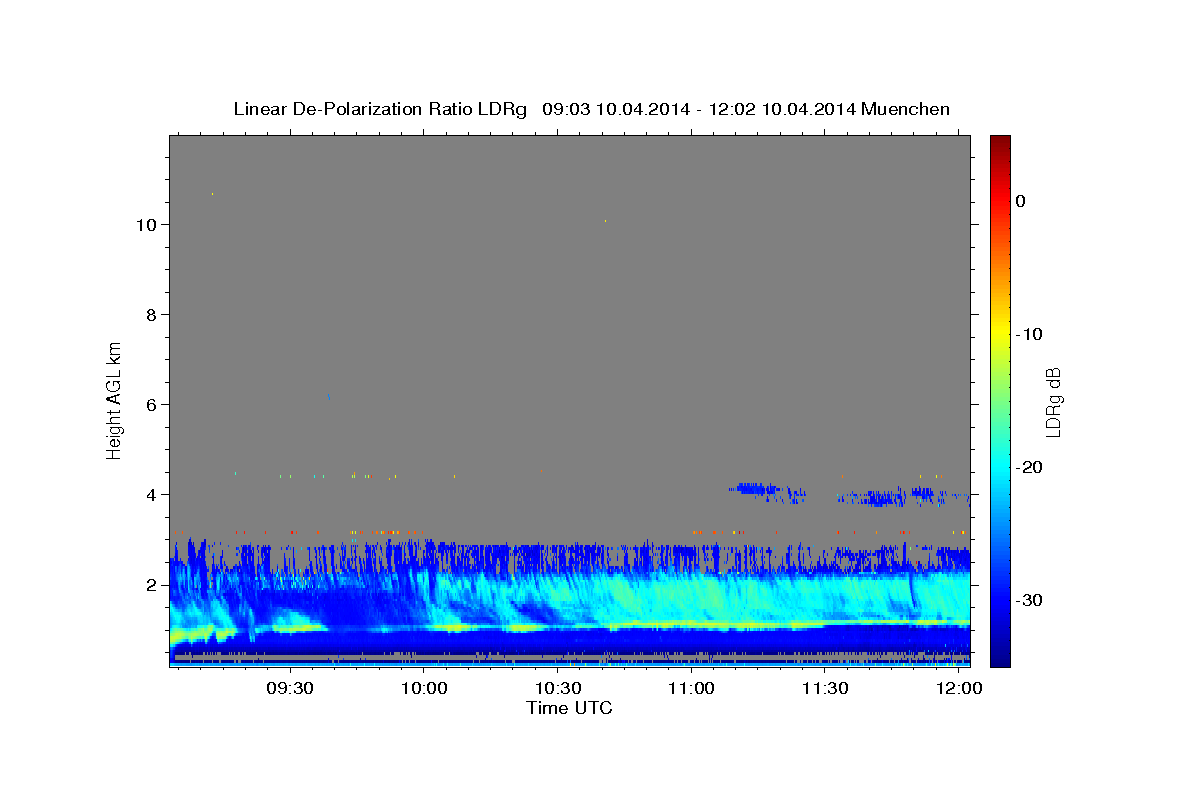
Task: Click the 'Height AGL km' axis label
Action: 114,399
